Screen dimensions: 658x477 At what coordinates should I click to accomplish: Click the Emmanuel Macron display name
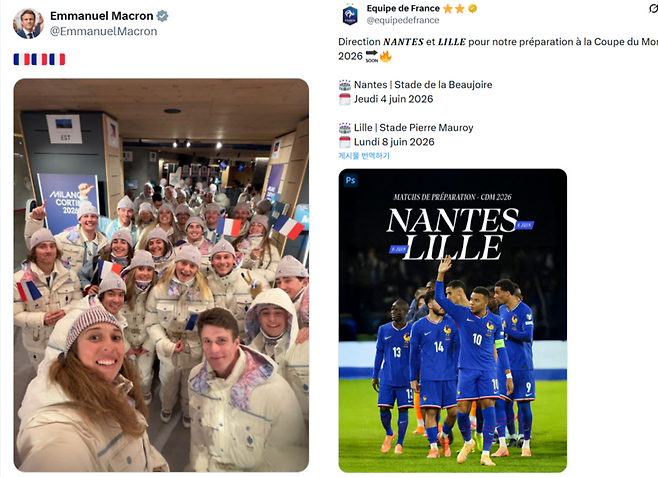(x=102, y=16)
